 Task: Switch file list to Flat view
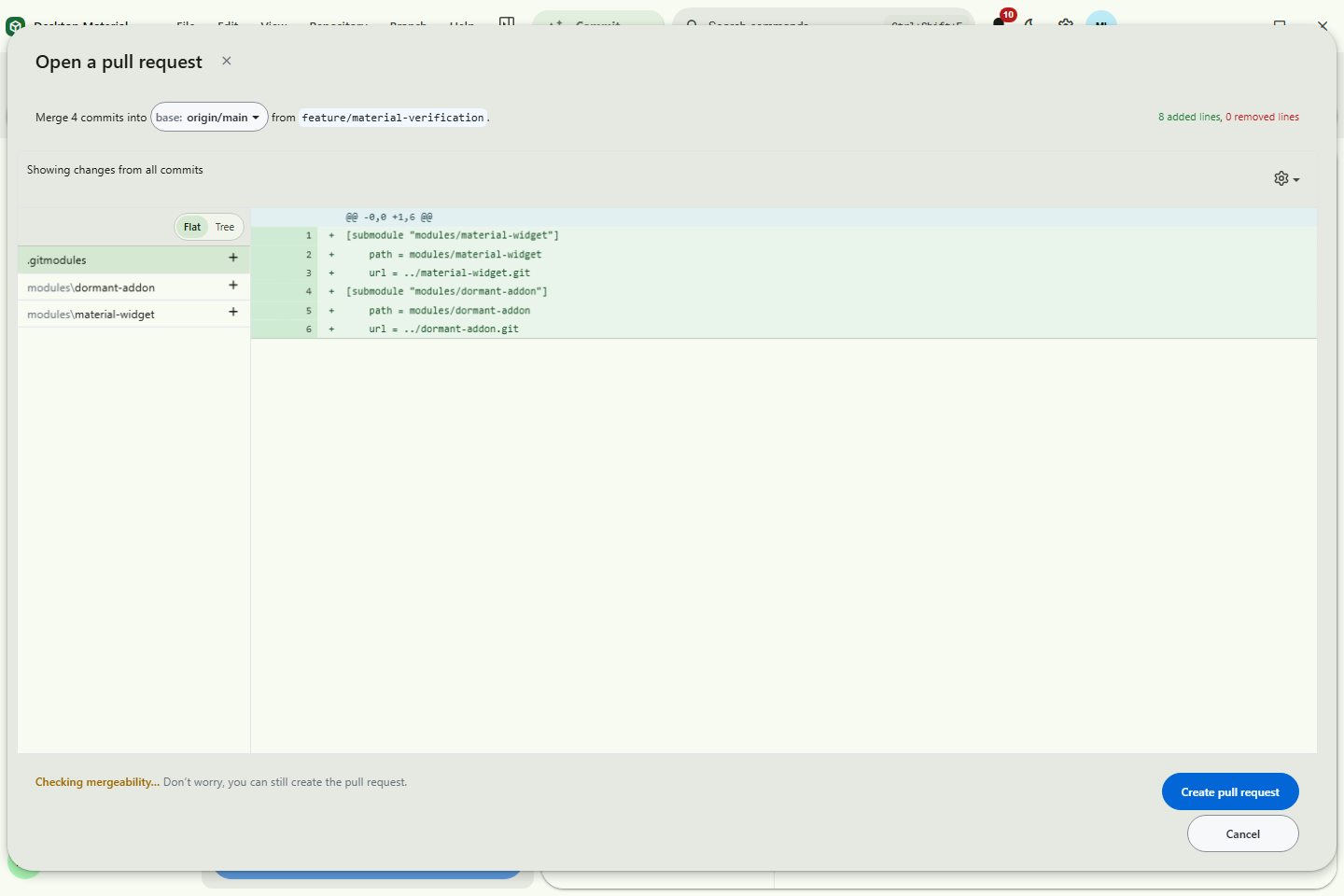tap(192, 227)
